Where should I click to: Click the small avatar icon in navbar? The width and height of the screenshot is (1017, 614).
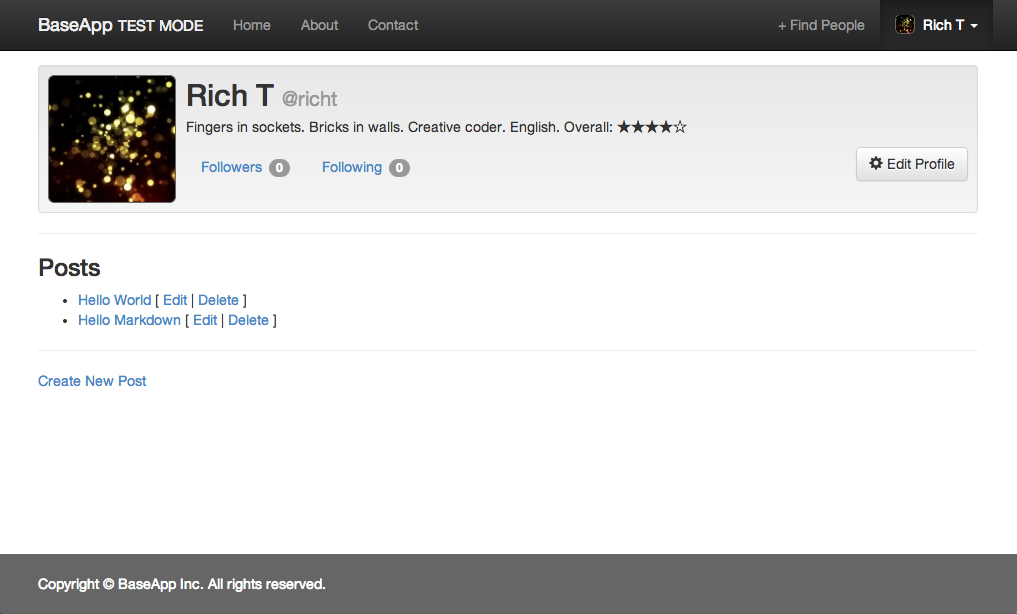point(904,25)
